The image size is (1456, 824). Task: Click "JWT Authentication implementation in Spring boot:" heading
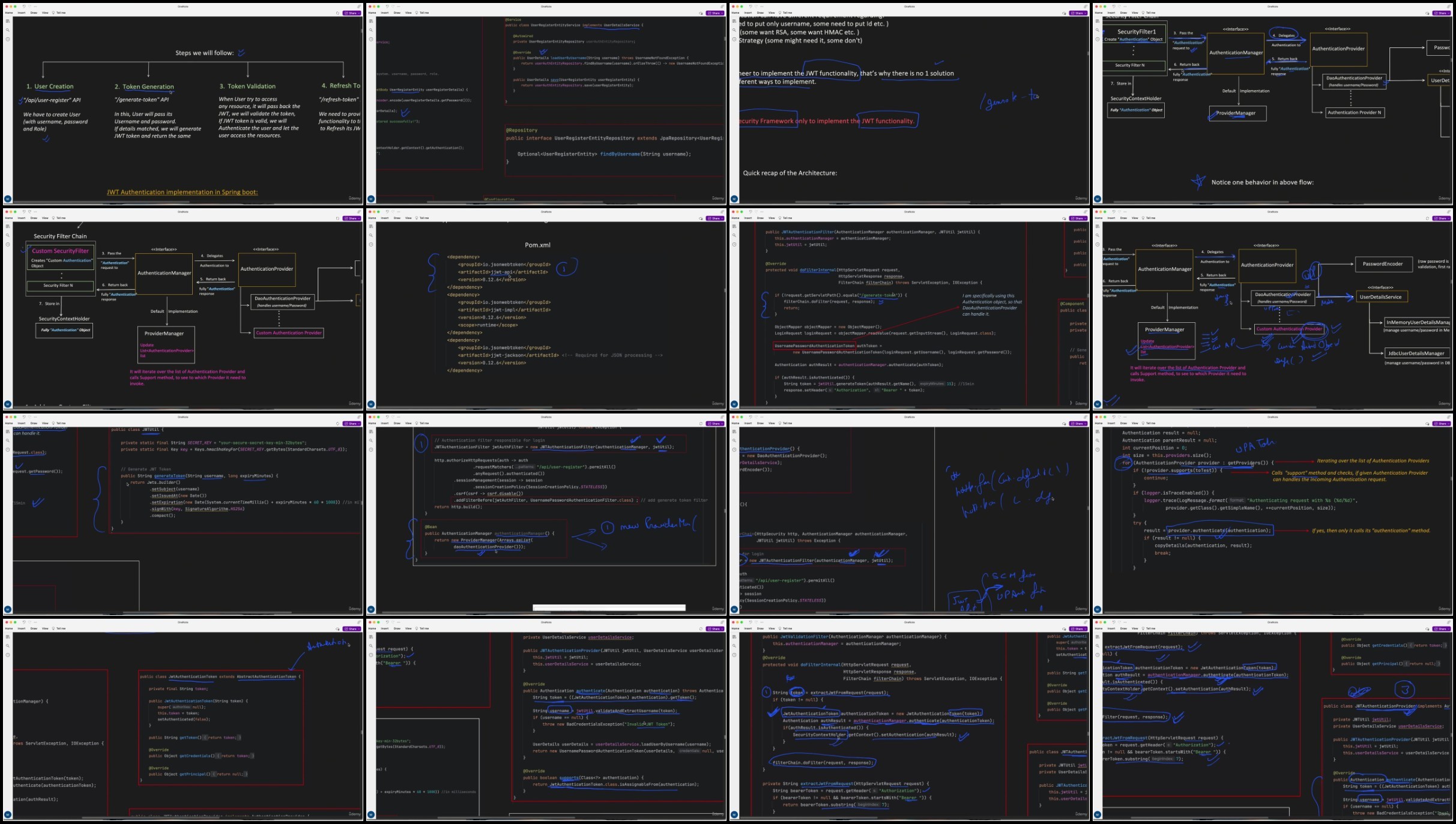pyautogui.click(x=182, y=192)
